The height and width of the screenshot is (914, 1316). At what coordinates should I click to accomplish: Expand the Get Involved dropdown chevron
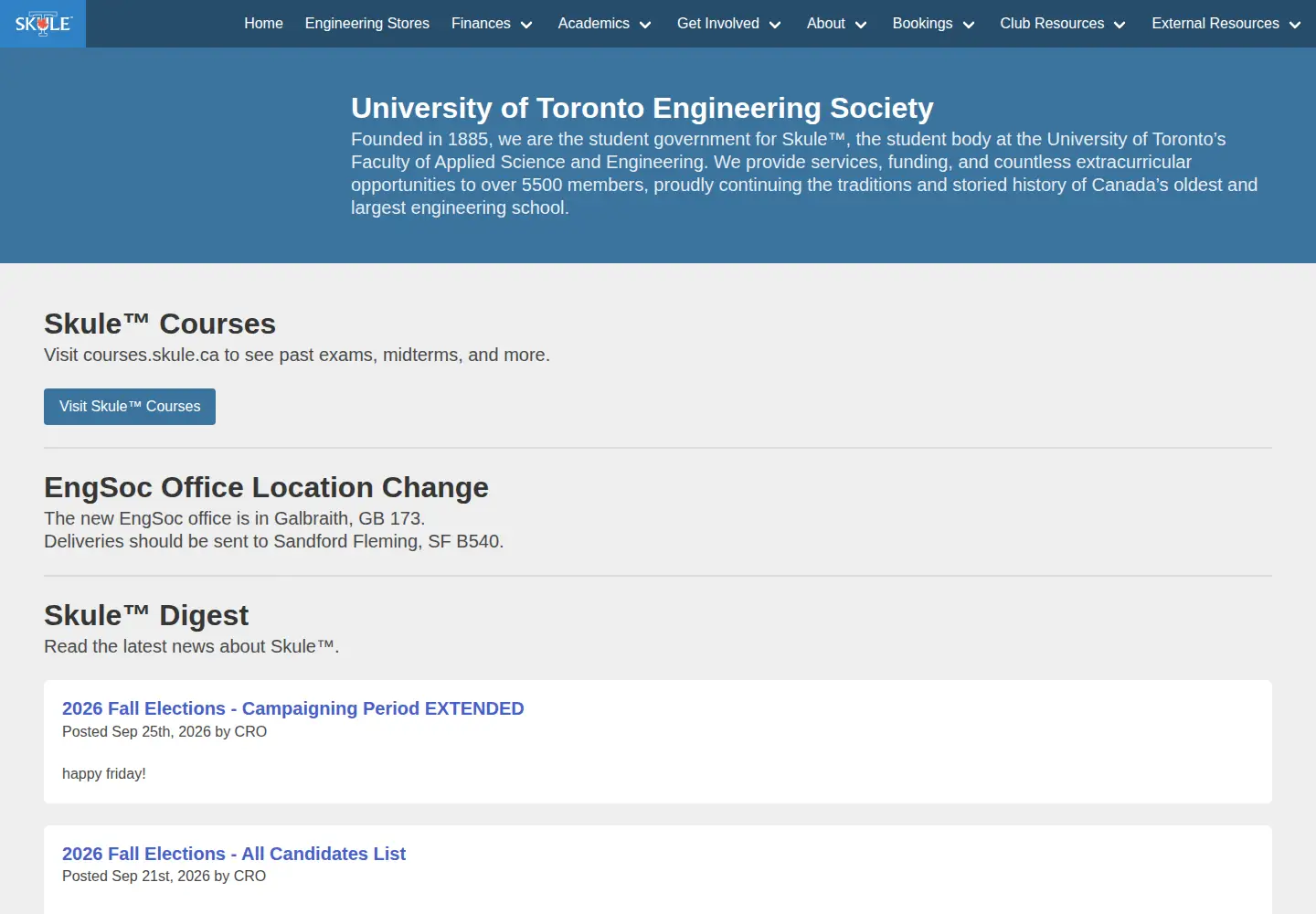point(775,25)
